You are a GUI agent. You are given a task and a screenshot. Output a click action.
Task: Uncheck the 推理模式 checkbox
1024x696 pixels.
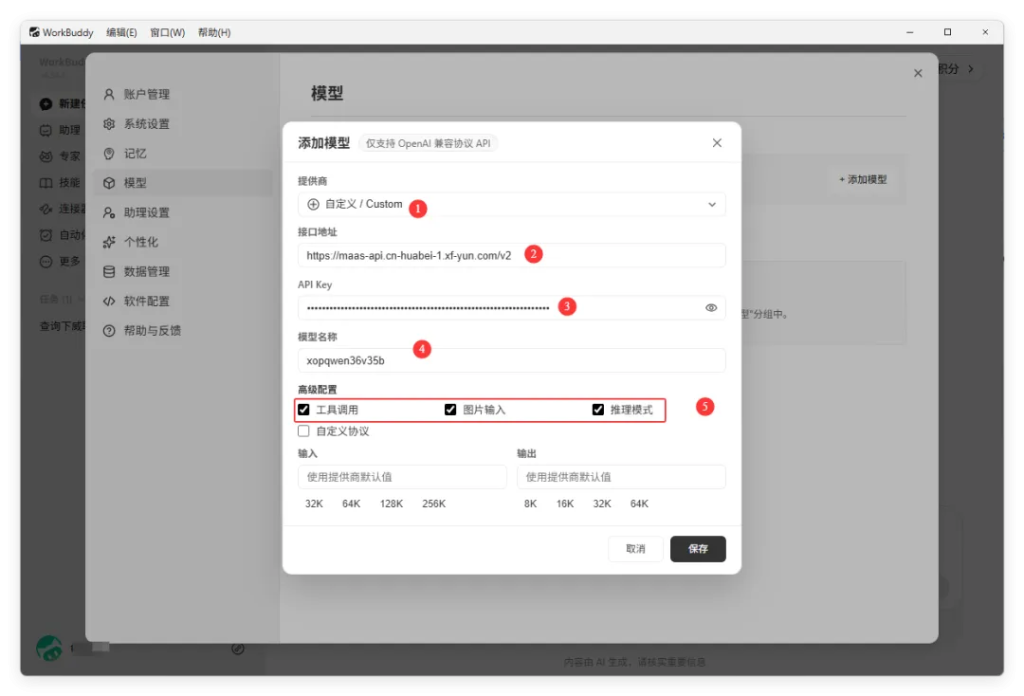tap(598, 409)
